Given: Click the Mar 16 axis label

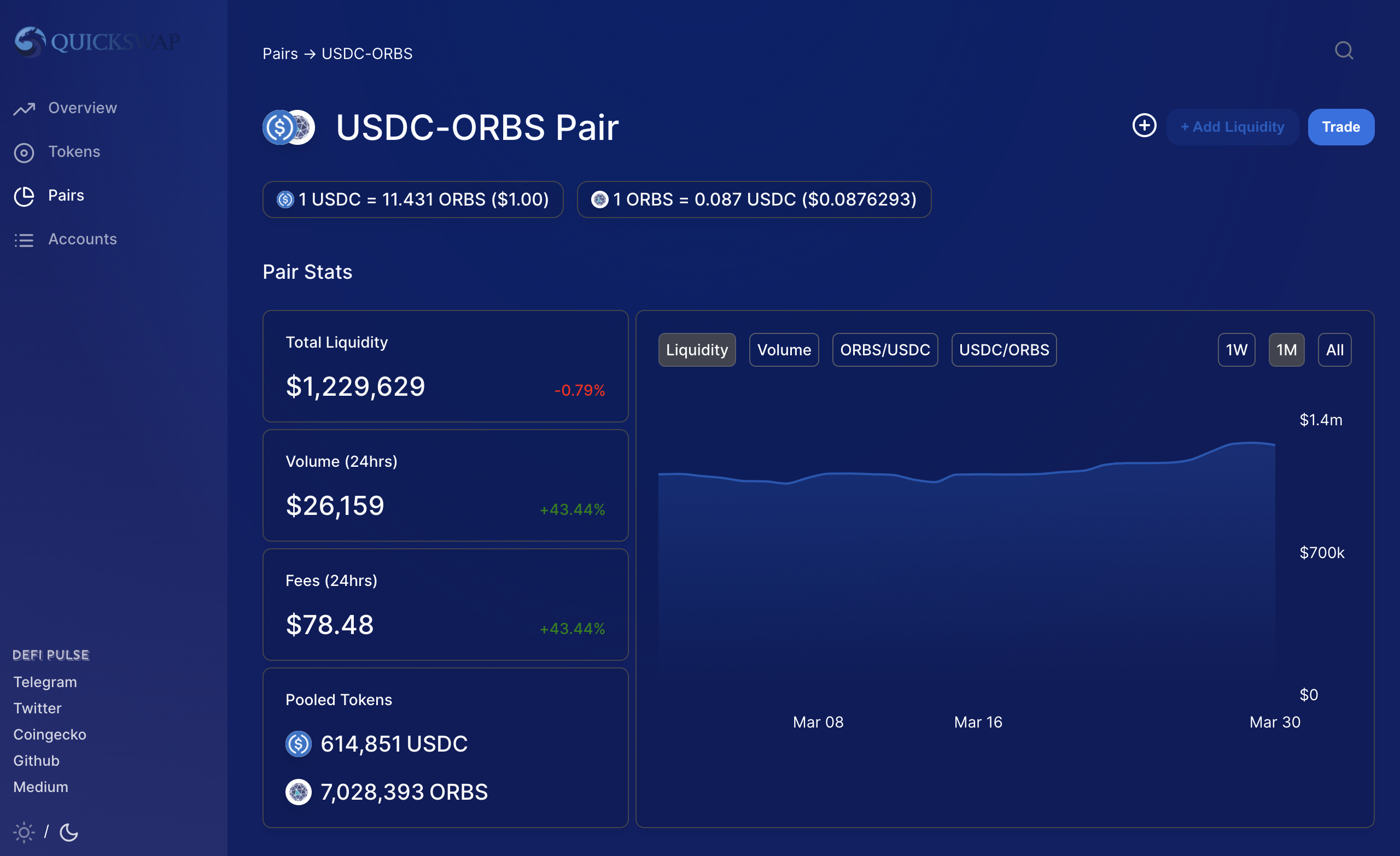Looking at the screenshot, I should click(978, 723).
